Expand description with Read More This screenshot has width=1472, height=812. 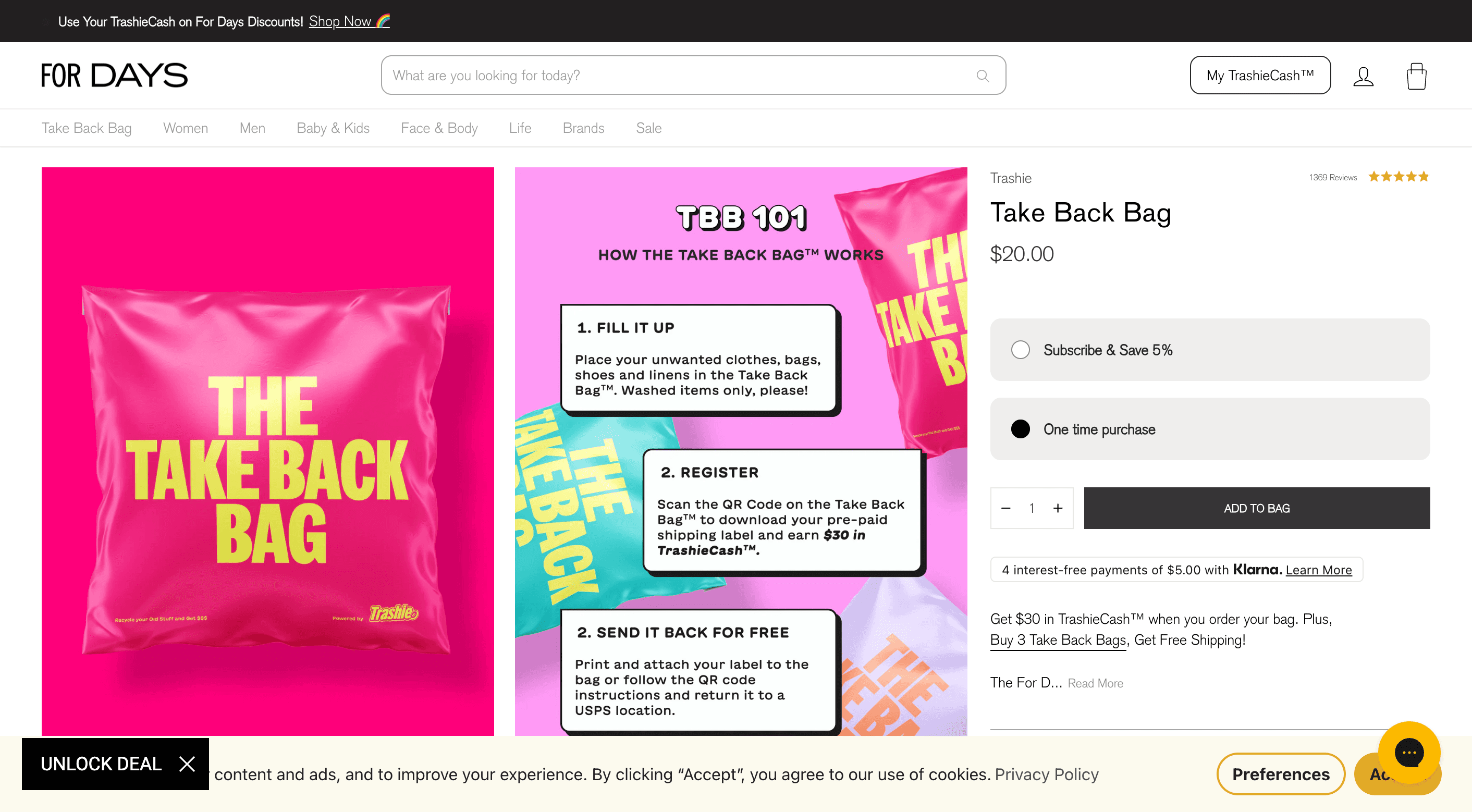(x=1095, y=683)
